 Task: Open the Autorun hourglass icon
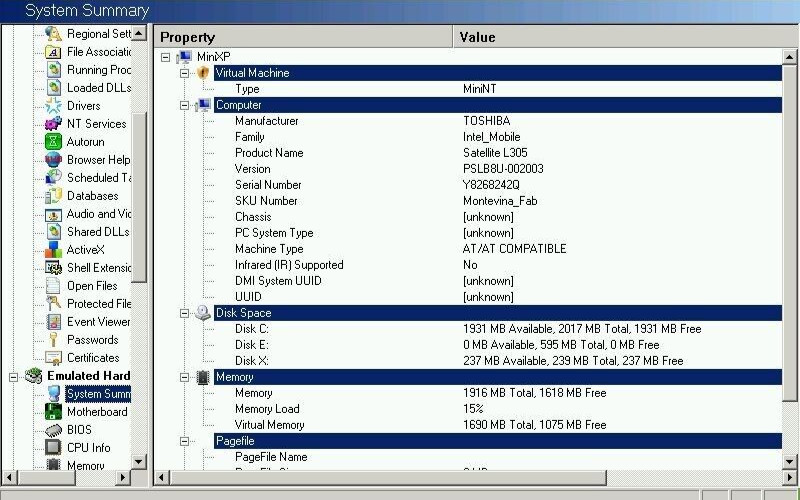tap(53, 141)
